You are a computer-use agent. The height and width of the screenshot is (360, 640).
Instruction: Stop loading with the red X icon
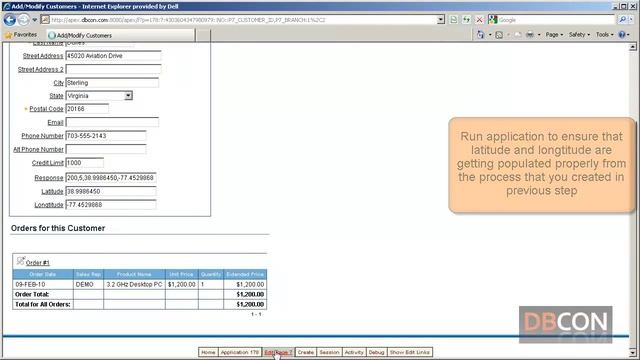click(x=480, y=20)
